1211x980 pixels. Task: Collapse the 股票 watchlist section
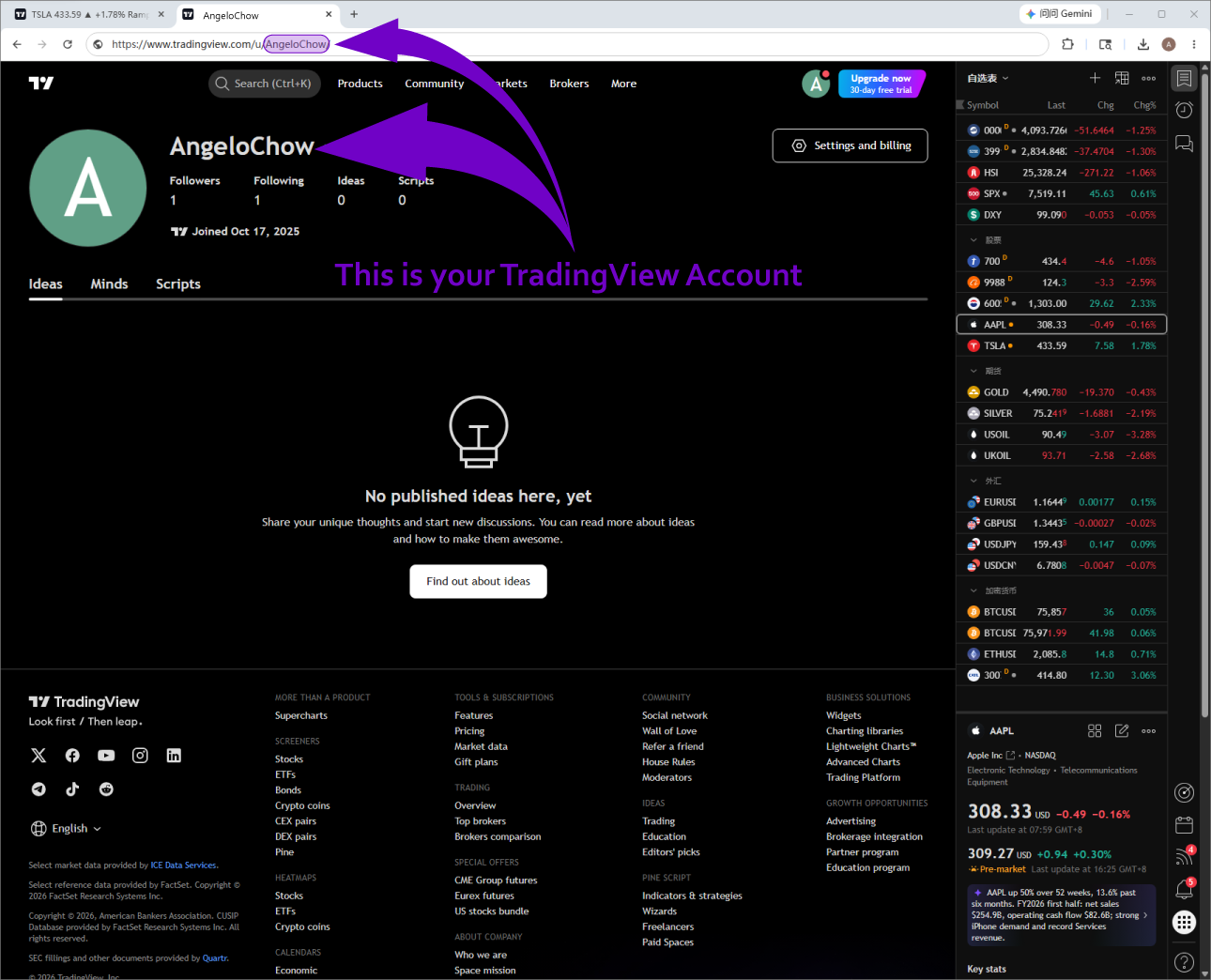point(973,240)
